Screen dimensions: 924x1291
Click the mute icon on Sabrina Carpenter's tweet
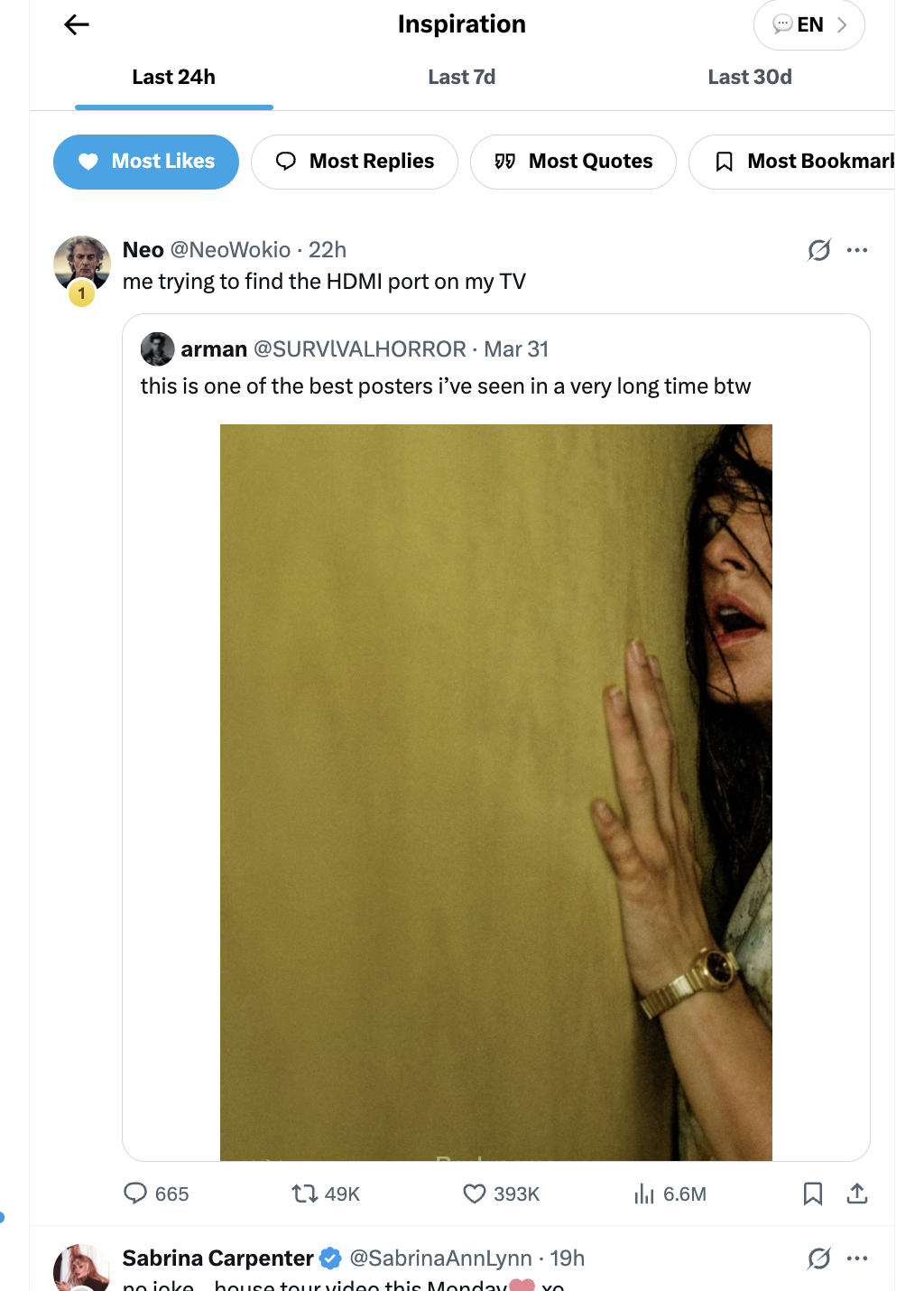coord(818,1258)
